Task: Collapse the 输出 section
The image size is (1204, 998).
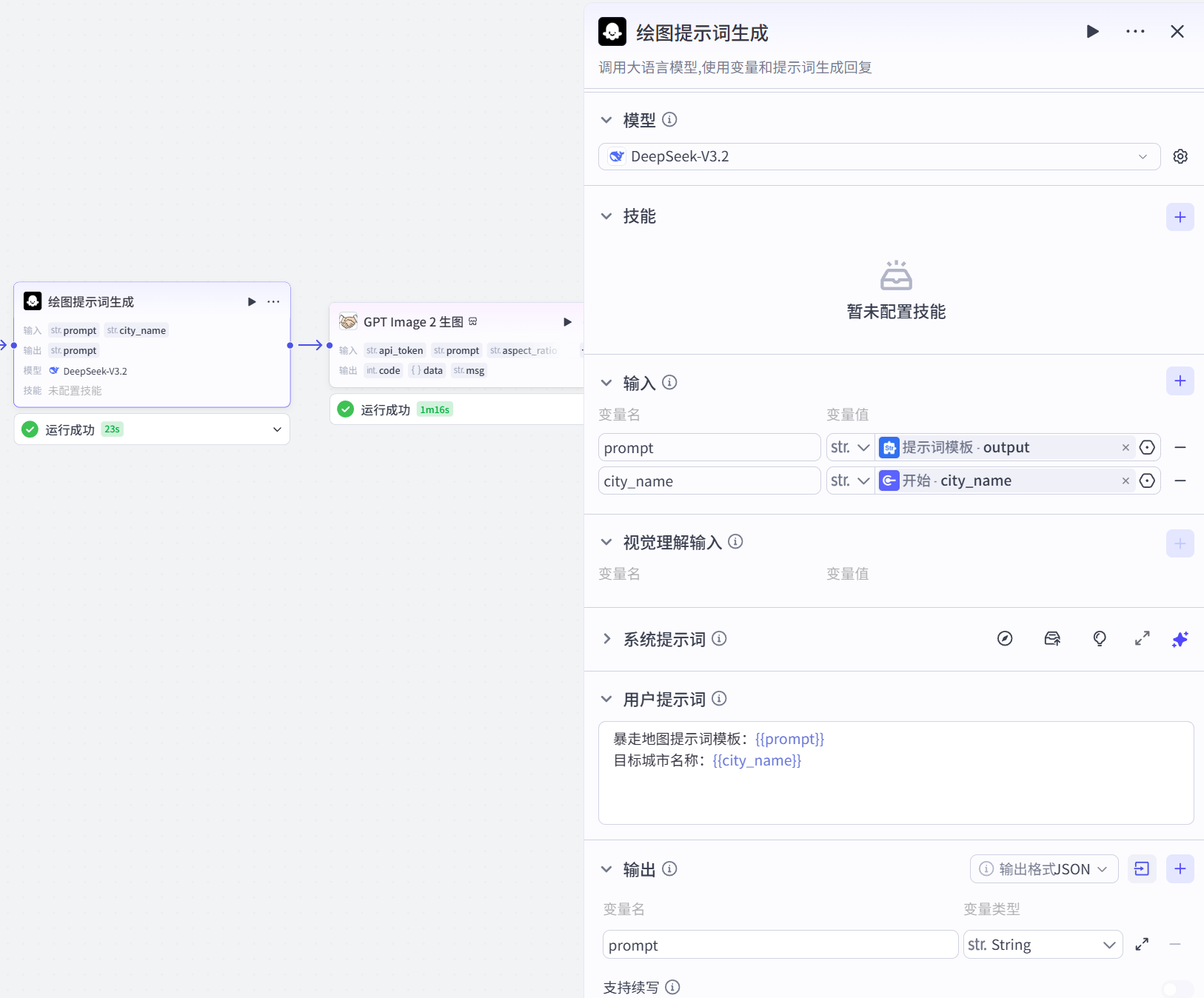Action: click(x=606, y=869)
